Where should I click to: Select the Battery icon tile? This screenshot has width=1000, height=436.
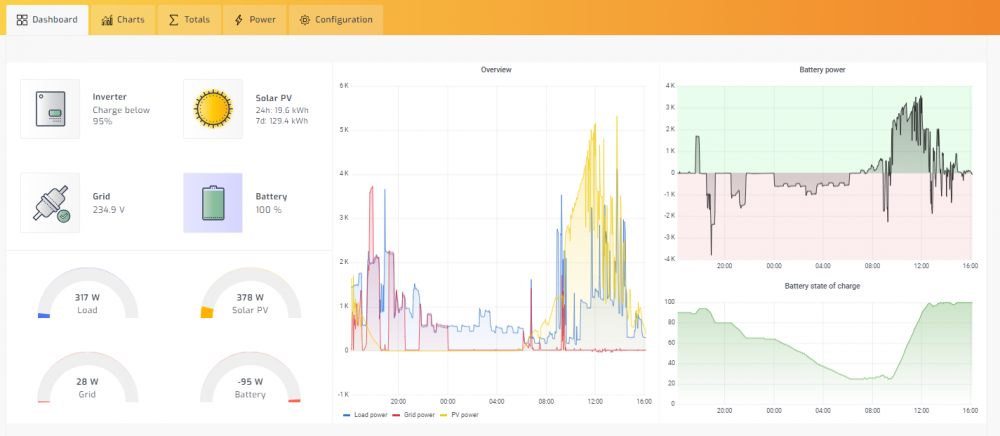point(213,203)
